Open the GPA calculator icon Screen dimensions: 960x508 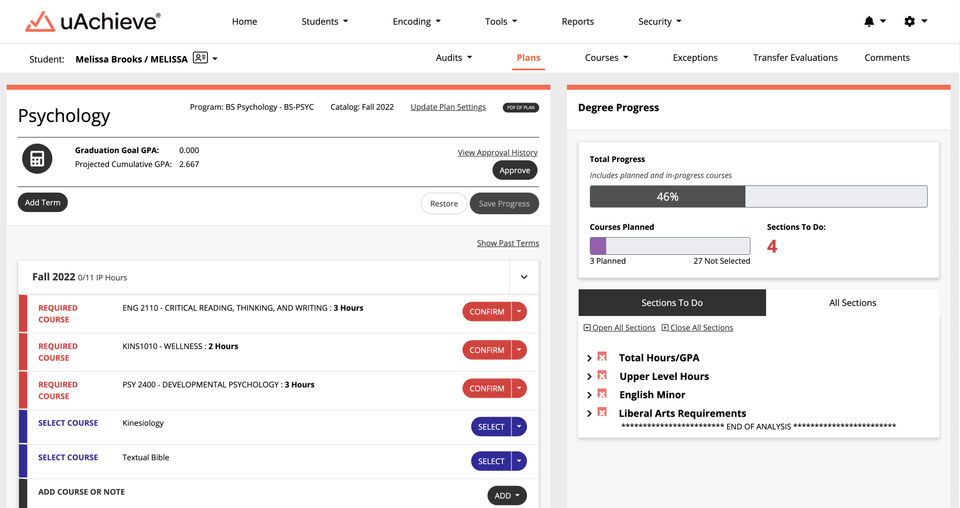pyautogui.click(x=37, y=159)
